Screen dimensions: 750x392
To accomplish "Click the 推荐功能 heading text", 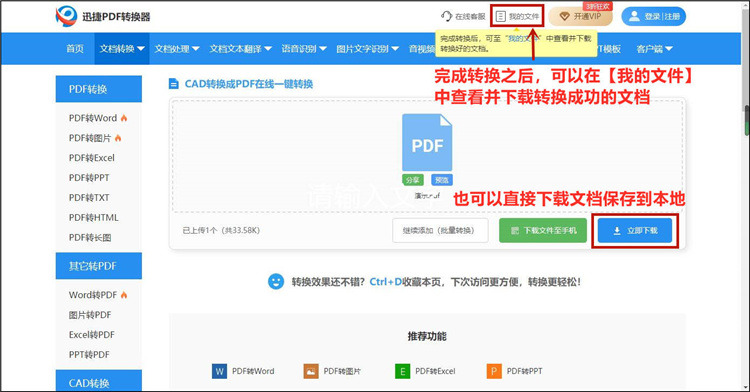I will (x=427, y=337).
